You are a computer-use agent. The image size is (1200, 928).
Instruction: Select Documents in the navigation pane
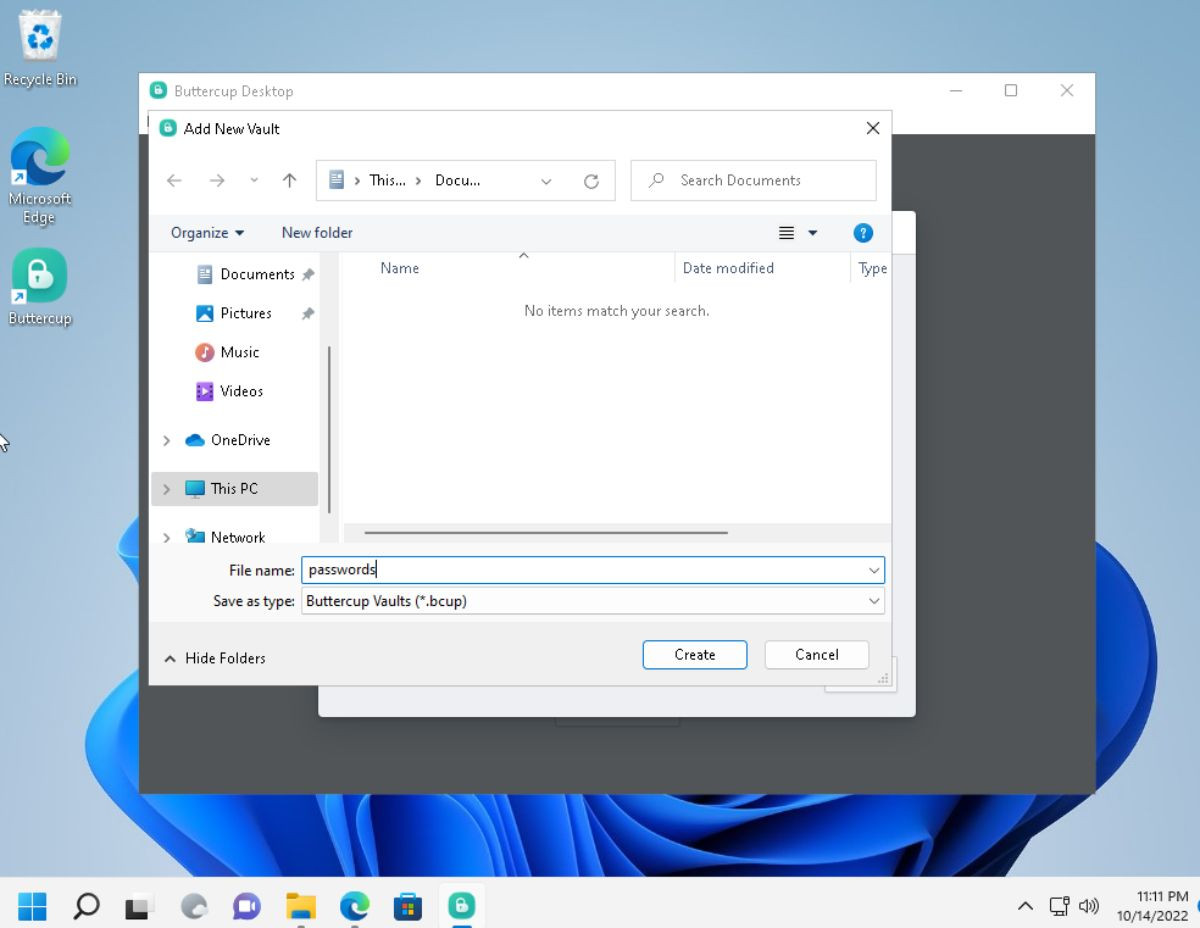pyautogui.click(x=257, y=274)
